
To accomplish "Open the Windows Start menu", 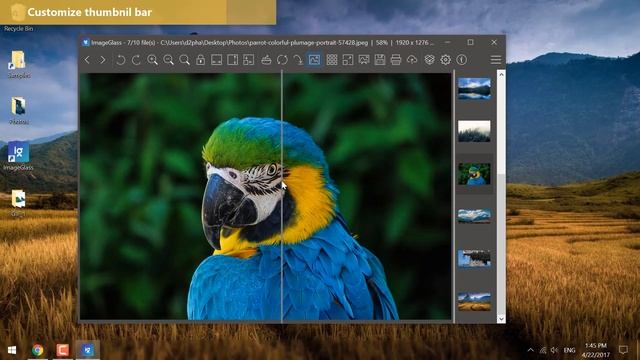I will [x=12, y=350].
